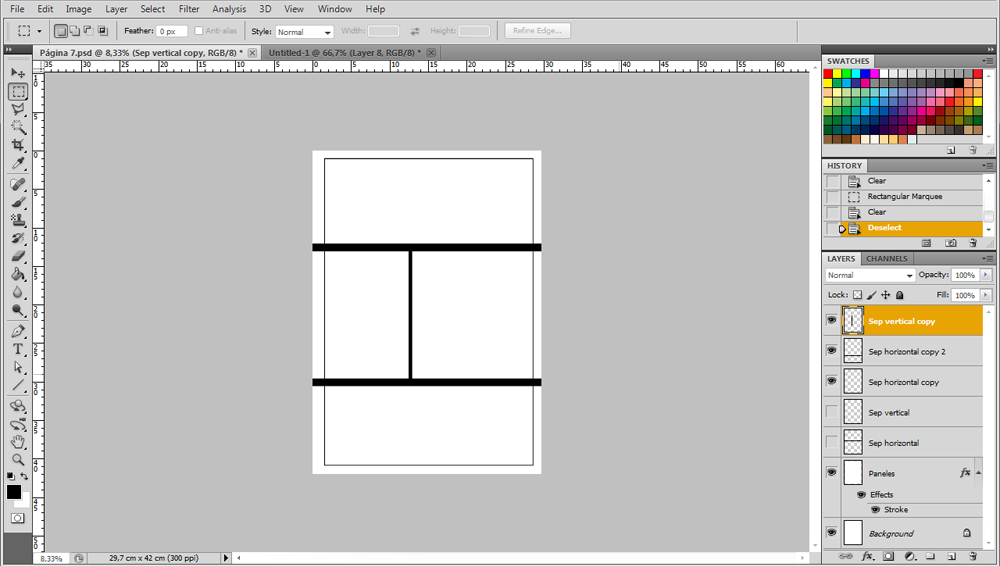Select the Crop tool
The width and height of the screenshot is (1000, 566).
[18, 146]
